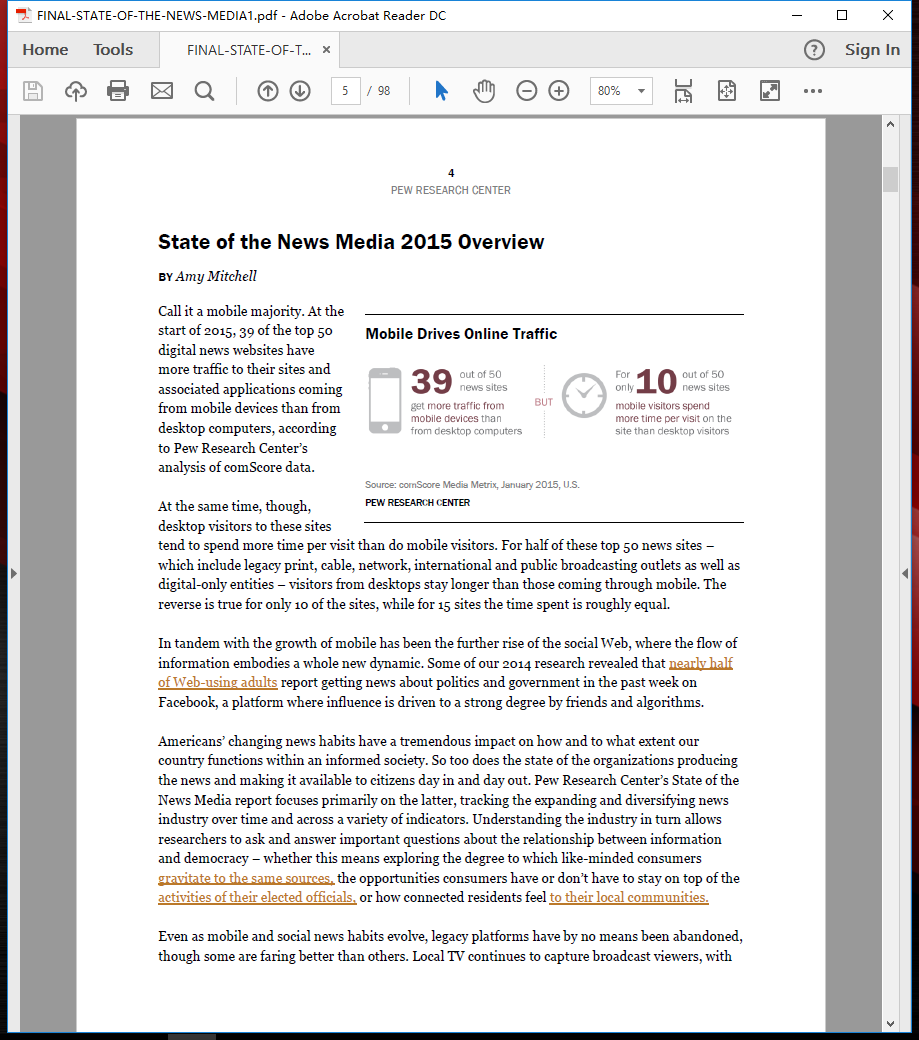This screenshot has height=1040, width=919.
Task: Click the large '10' figure
Action: pyautogui.click(x=656, y=381)
